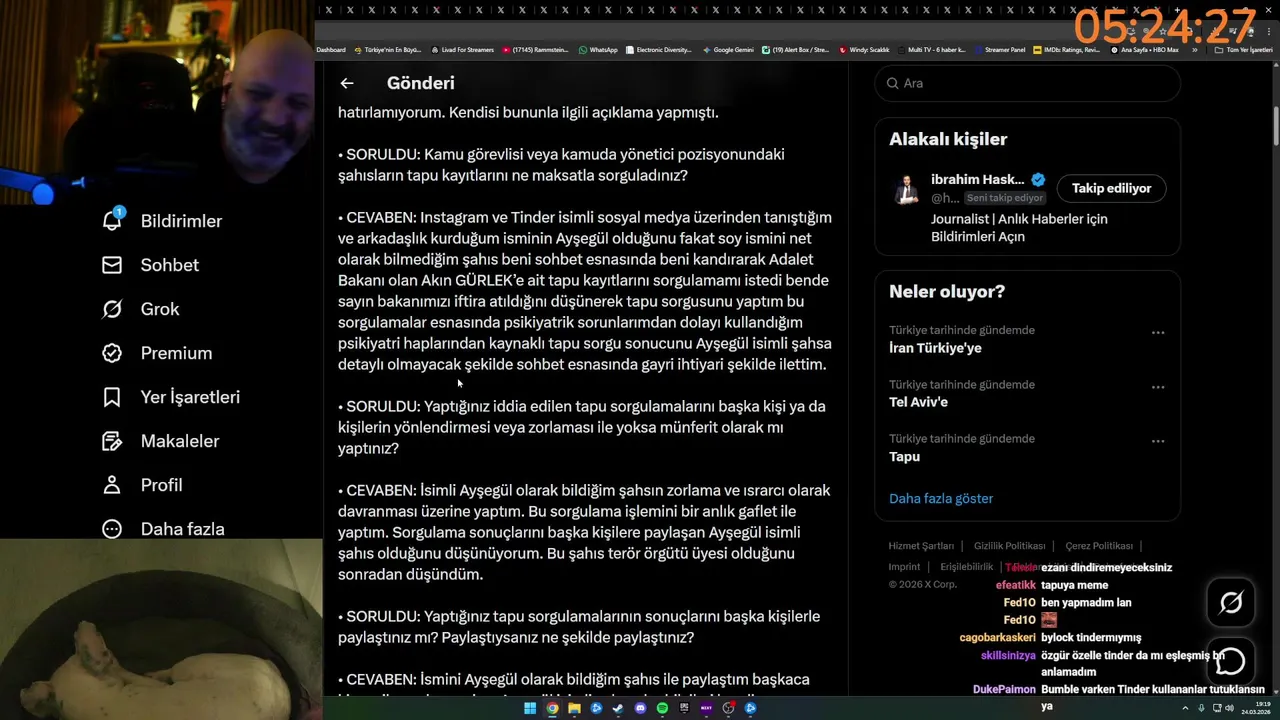Screen dimensions: 1280x720
Task: Open Streamer Panel bookmark
Action: tap(998, 49)
